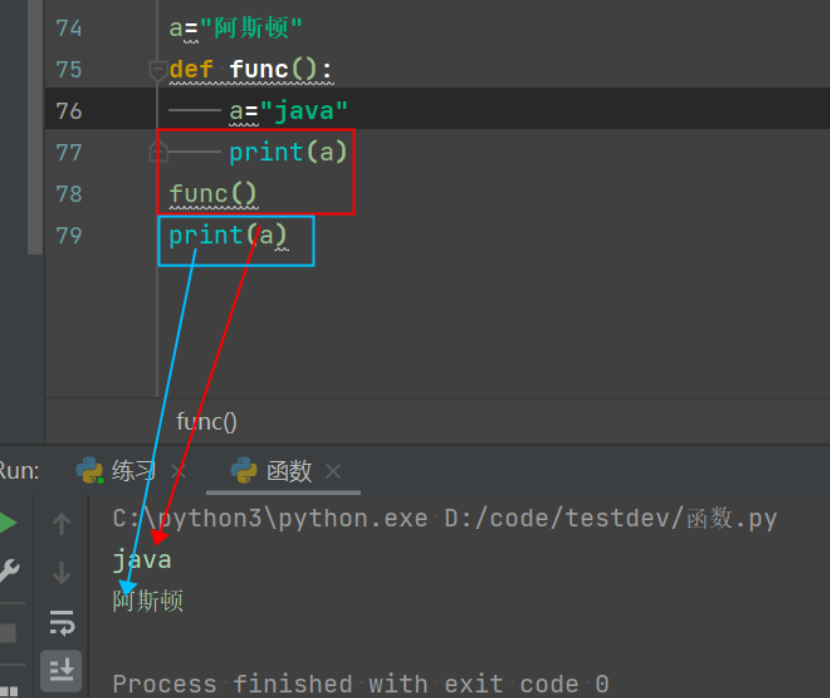Click the green Rerun button
Image resolution: width=830 pixels, height=698 pixels.
click(7, 523)
